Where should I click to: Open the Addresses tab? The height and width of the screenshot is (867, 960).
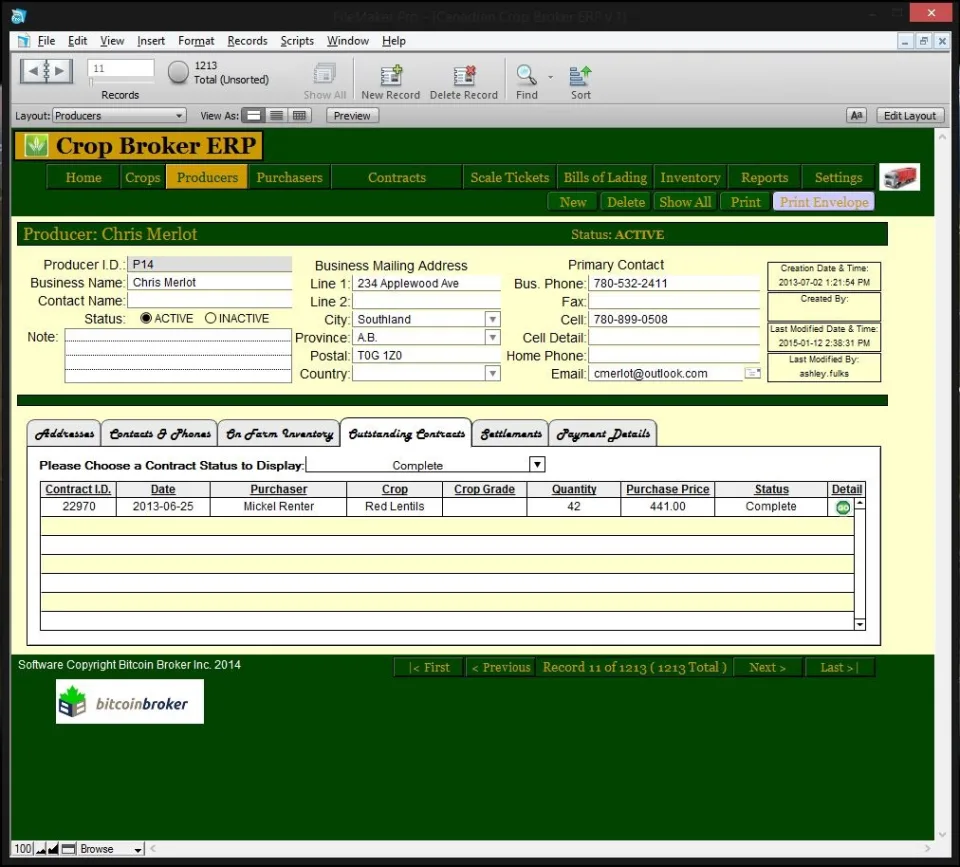[x=64, y=434]
